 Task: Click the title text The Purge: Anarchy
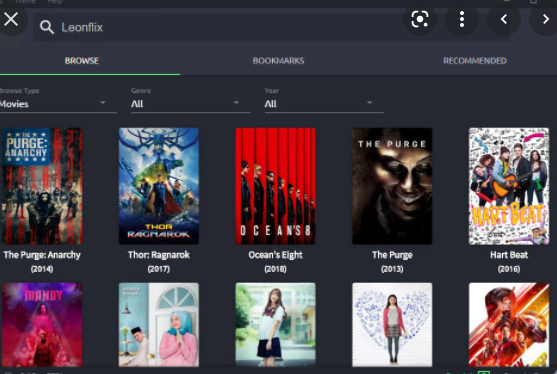[x=42, y=255]
